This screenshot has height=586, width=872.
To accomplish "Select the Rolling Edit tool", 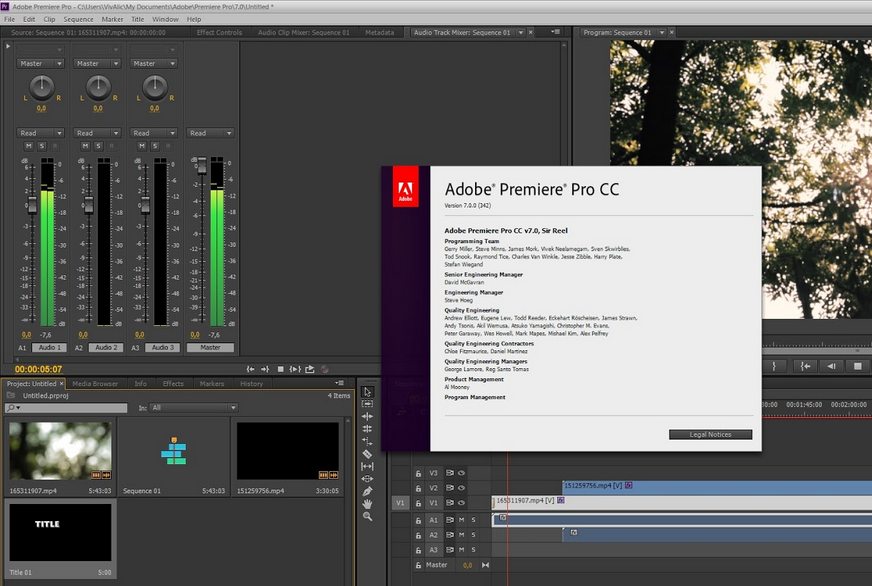I will (367, 429).
